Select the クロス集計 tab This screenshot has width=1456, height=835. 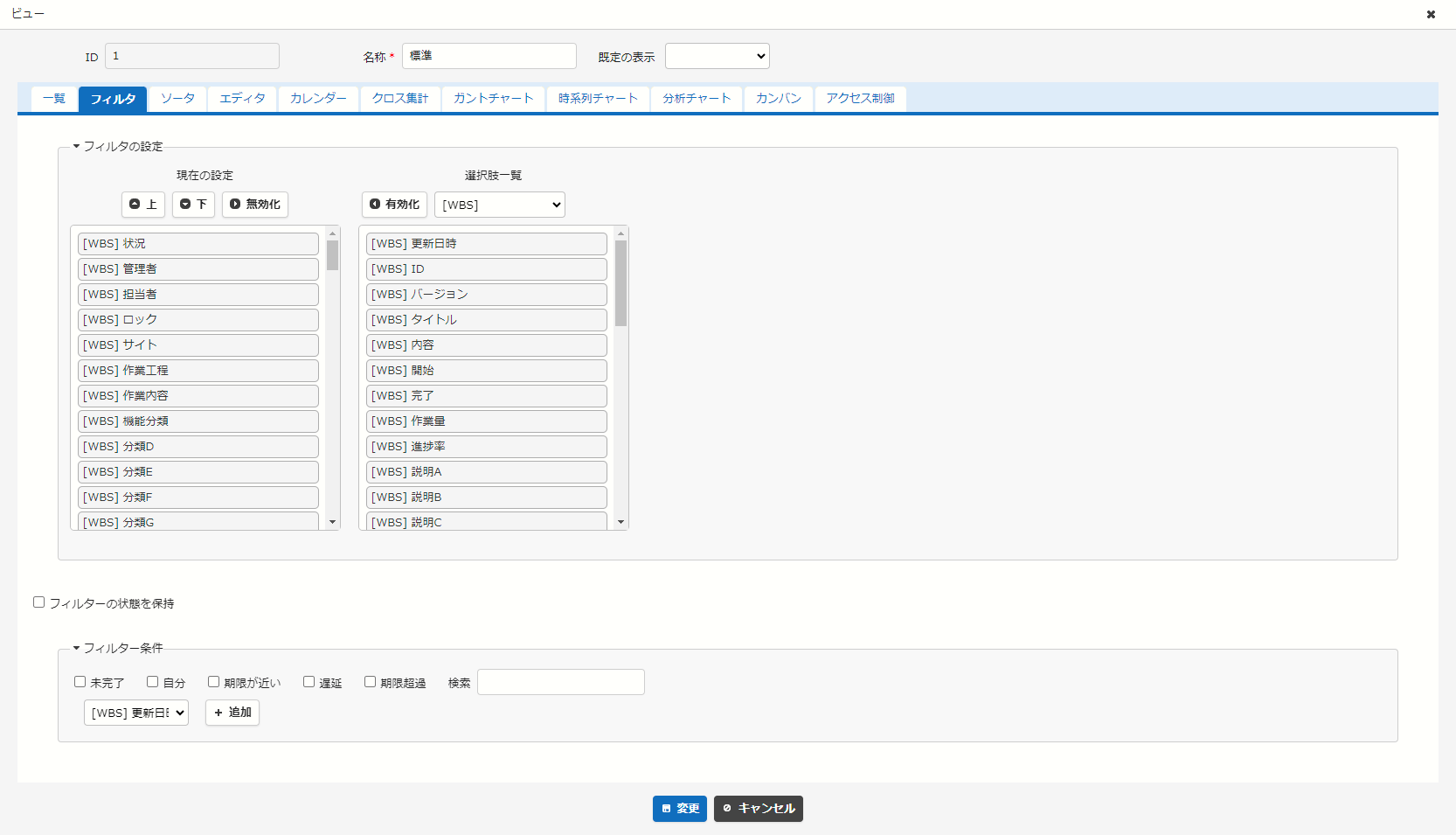pos(400,99)
